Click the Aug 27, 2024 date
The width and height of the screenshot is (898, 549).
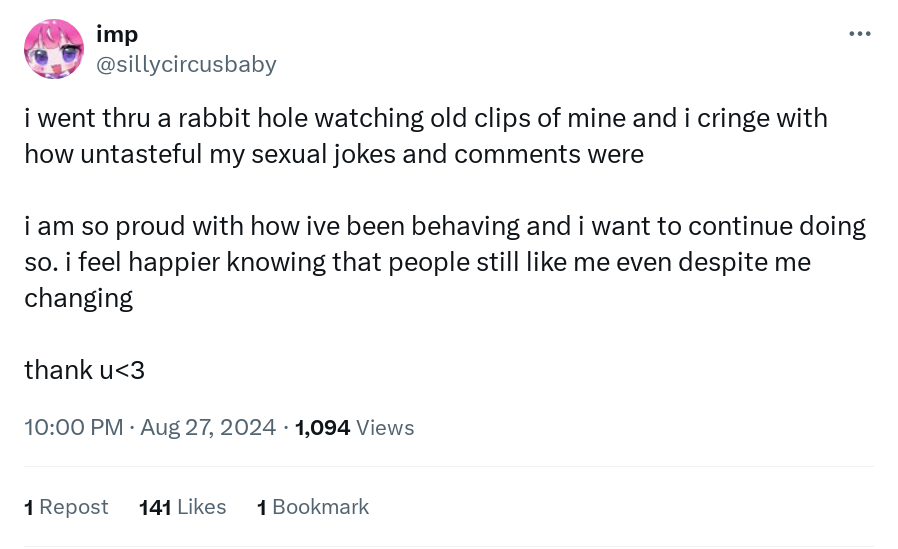208,428
